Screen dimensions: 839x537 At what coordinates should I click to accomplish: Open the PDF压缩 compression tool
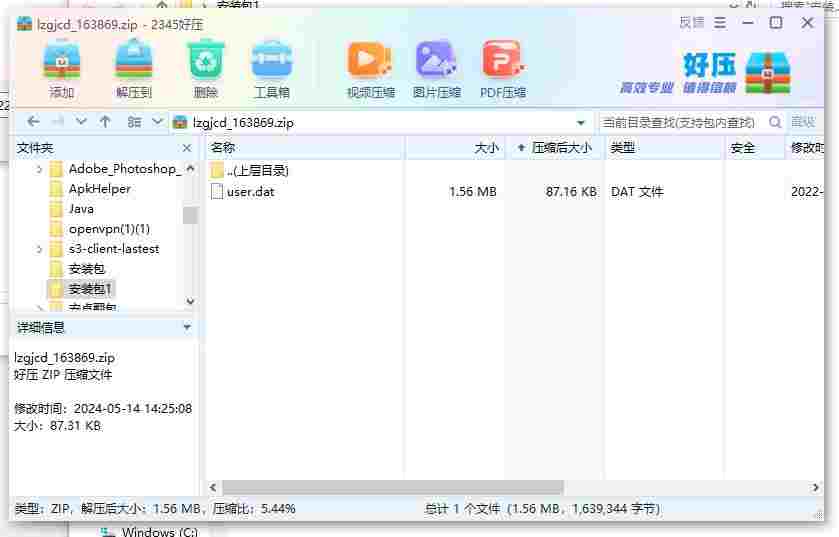503,70
